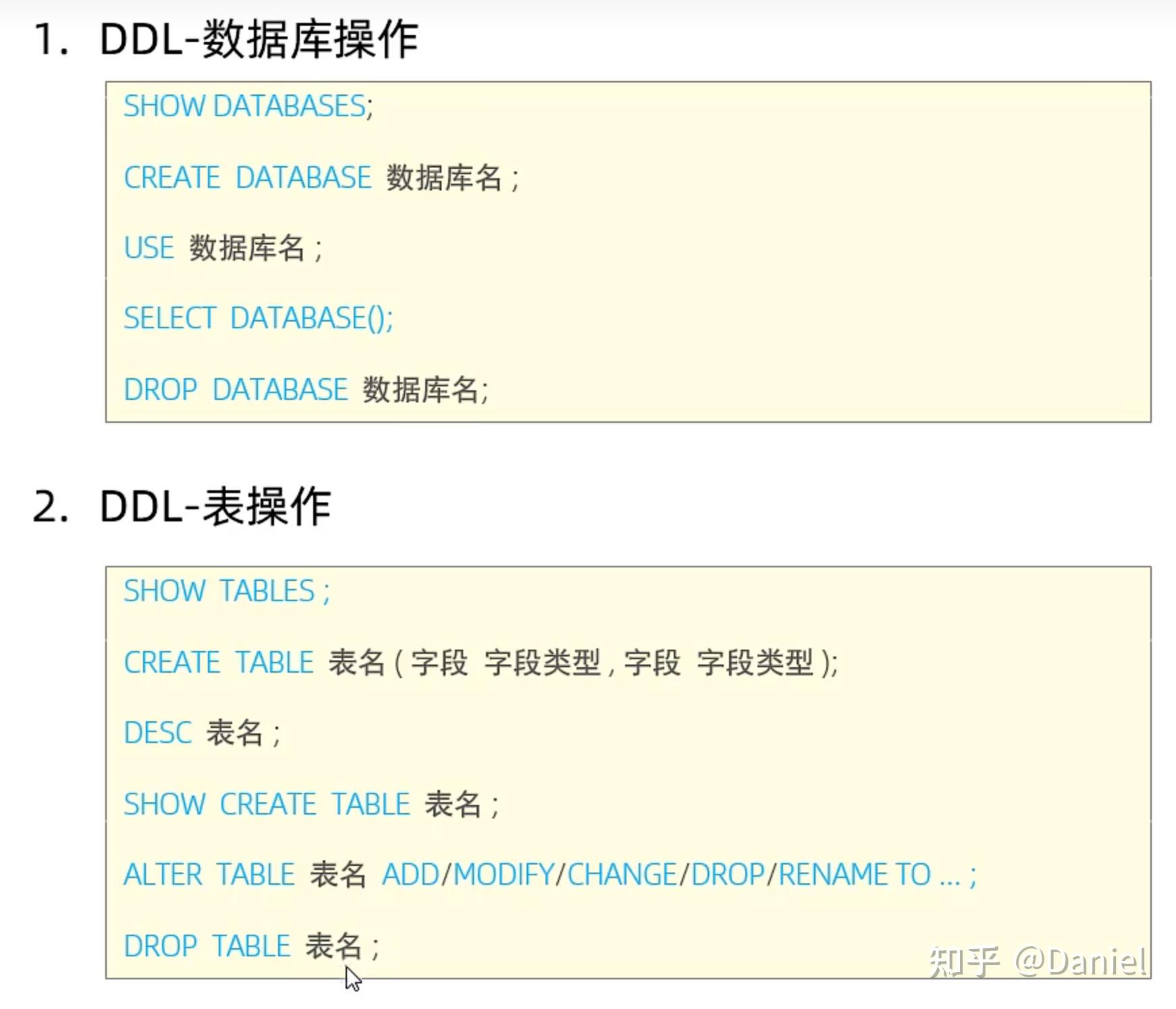Screen dimensions: 1176x1009
Task: Click the SELECT DATABASE() statement
Action: (x=259, y=319)
